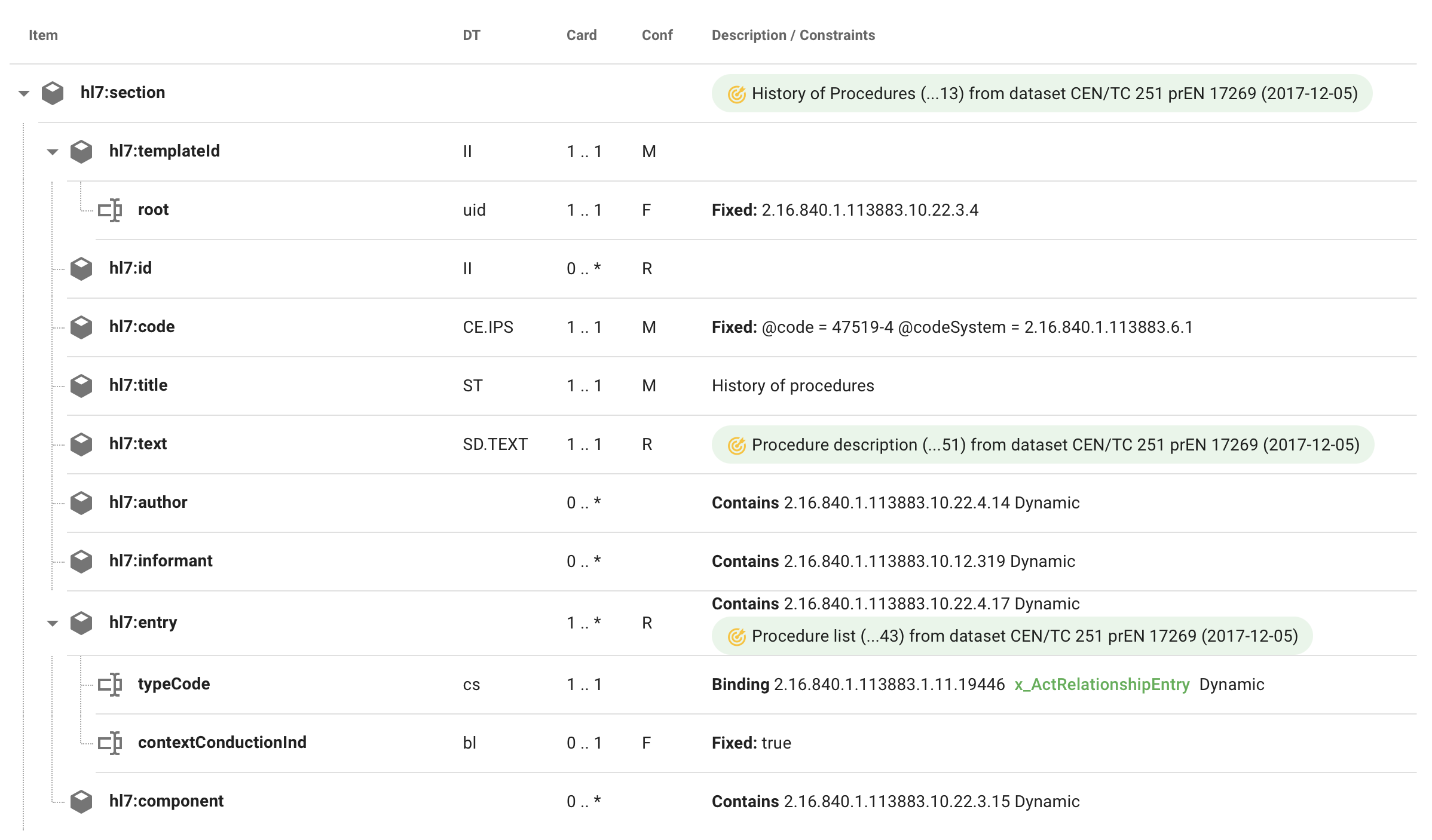Click the cube icon beside hl7:code
The image size is (1432, 840).
(x=81, y=327)
